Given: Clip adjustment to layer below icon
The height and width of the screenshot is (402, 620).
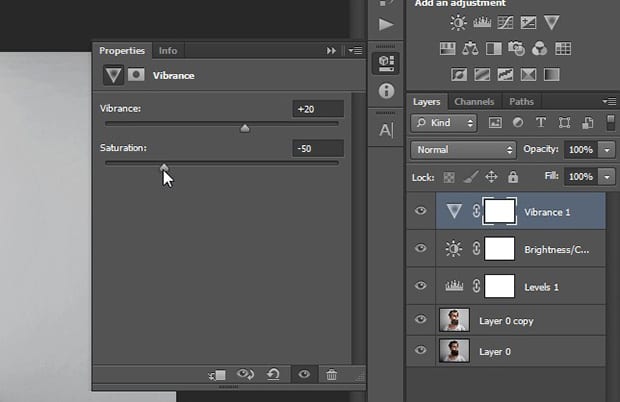Looking at the screenshot, I should [x=217, y=375].
